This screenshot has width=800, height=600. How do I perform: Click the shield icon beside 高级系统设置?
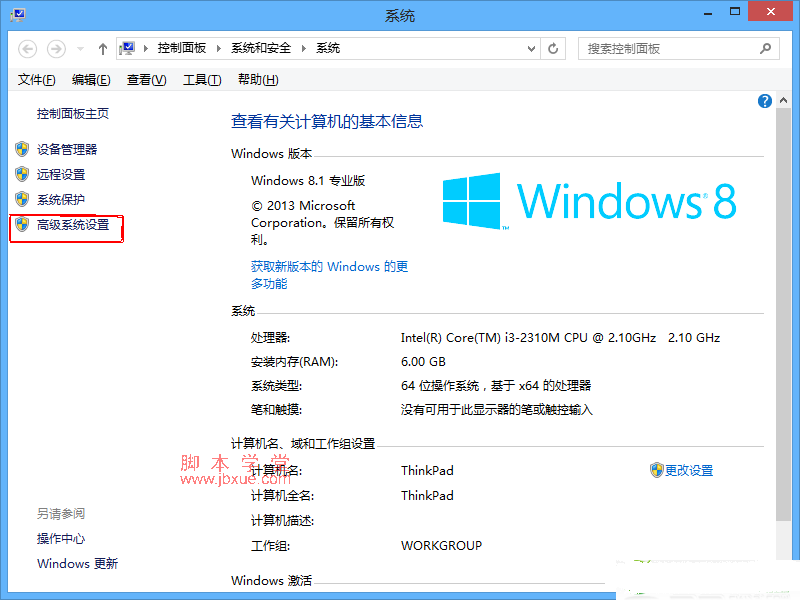pos(22,224)
